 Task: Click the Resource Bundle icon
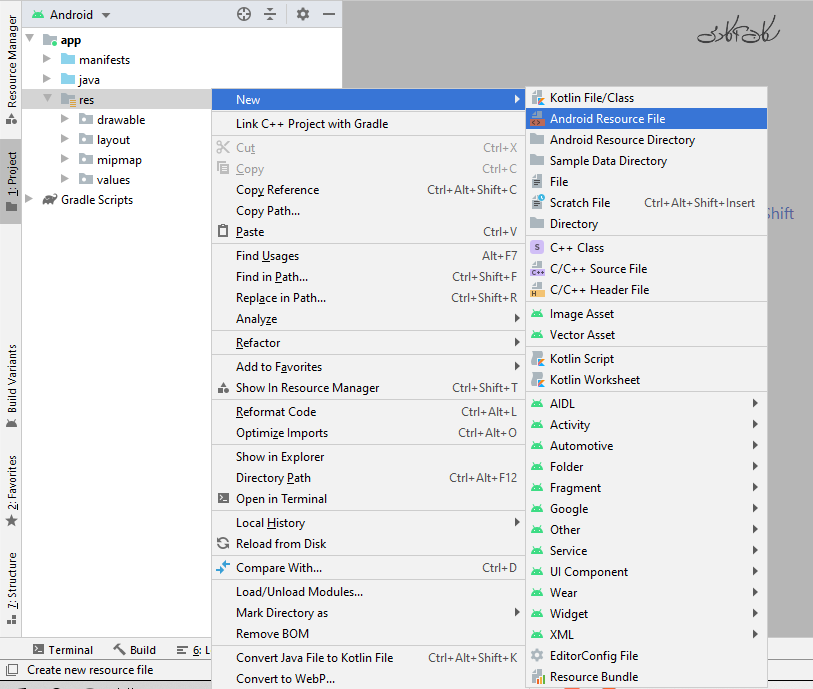click(538, 677)
